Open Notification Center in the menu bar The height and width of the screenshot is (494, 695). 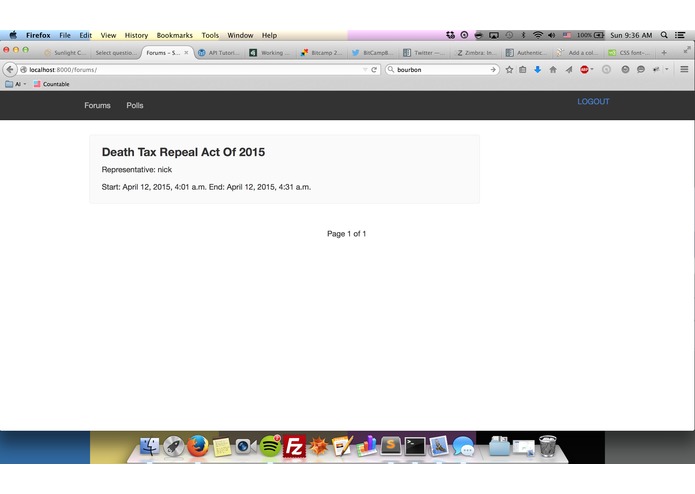680,35
